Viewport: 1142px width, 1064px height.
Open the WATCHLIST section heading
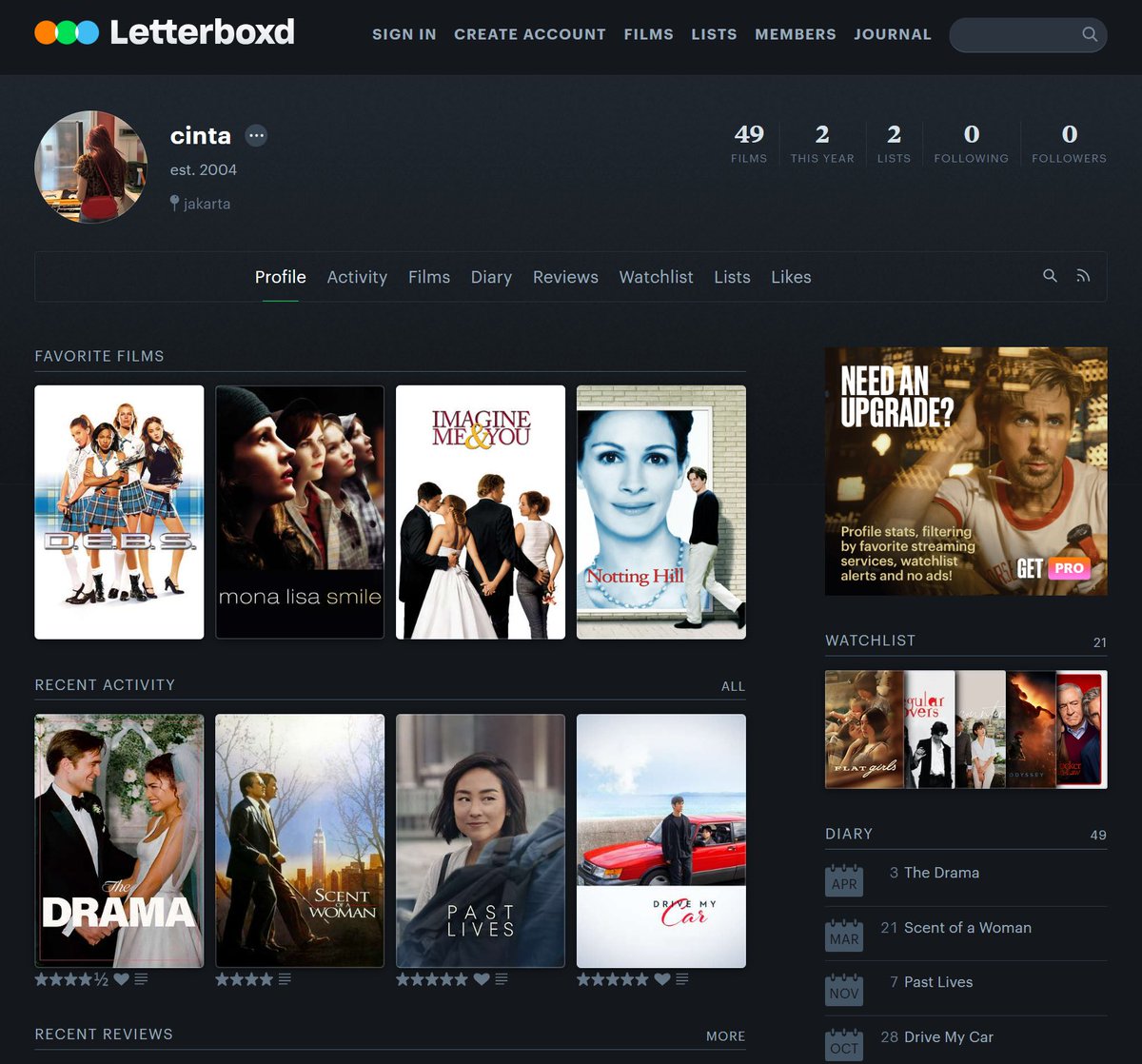pyautogui.click(x=870, y=640)
